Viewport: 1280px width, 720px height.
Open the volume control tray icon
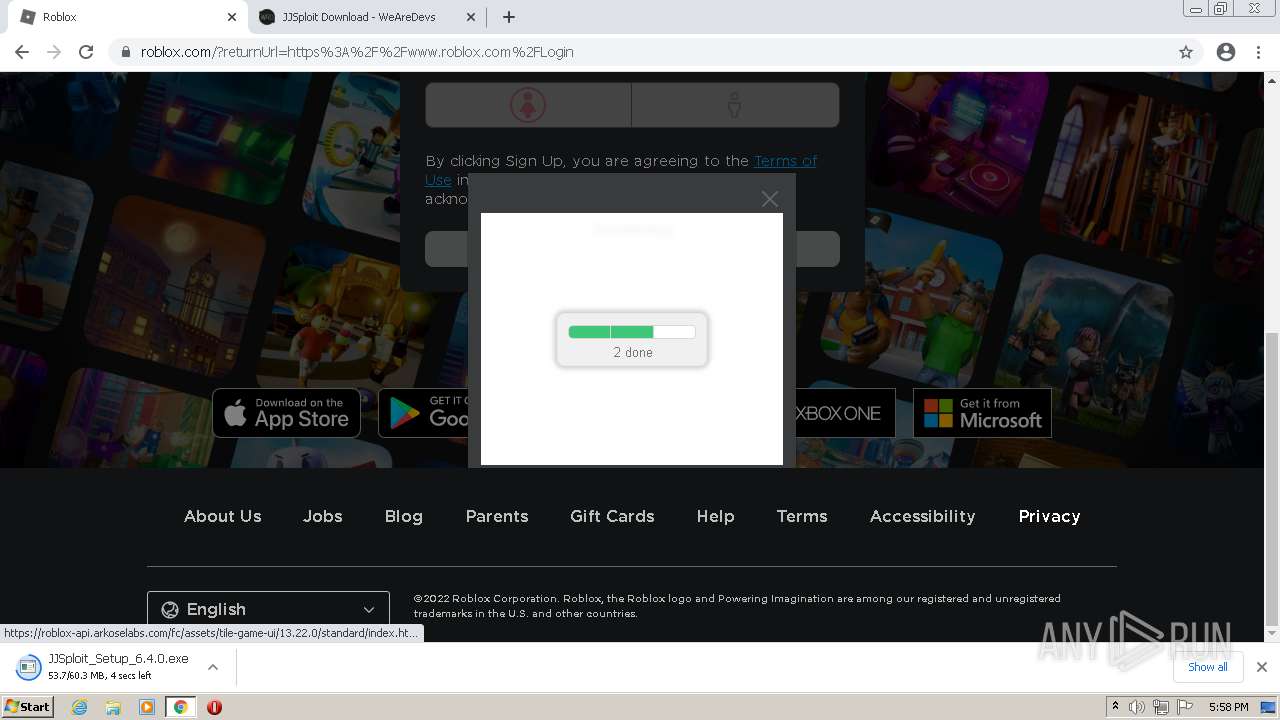(x=1137, y=707)
